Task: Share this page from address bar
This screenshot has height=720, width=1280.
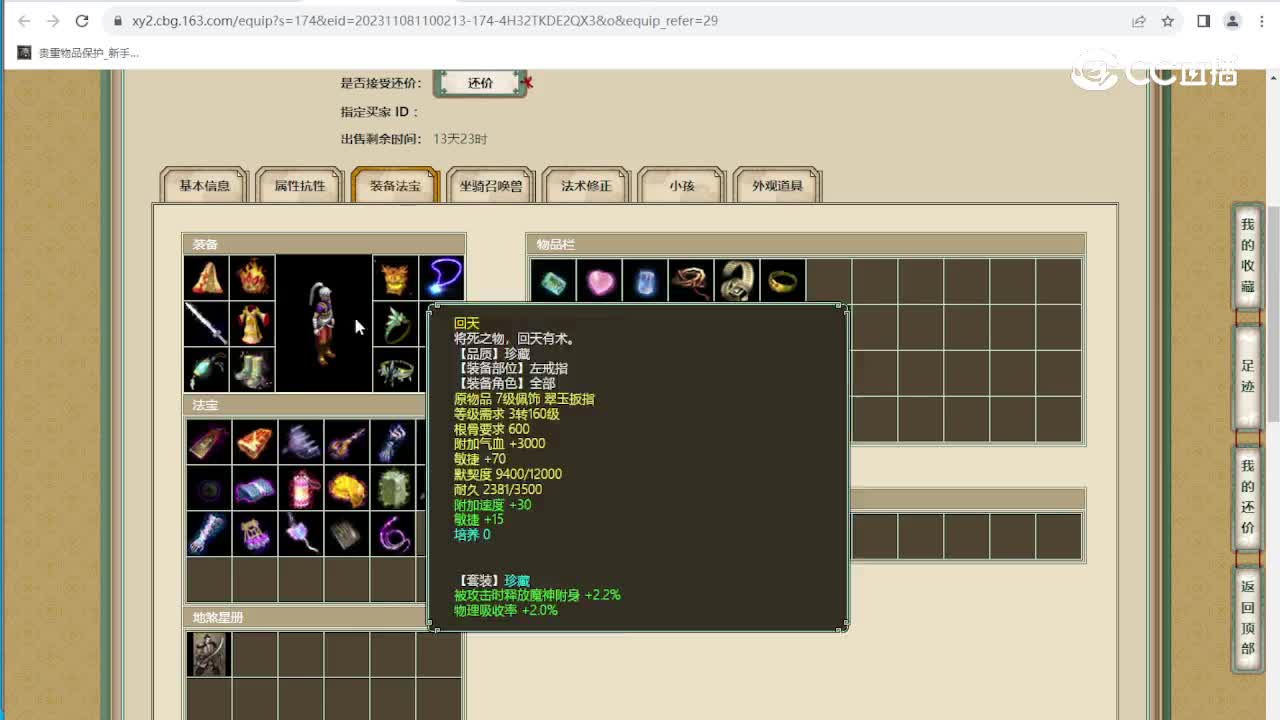Action: tap(1139, 21)
